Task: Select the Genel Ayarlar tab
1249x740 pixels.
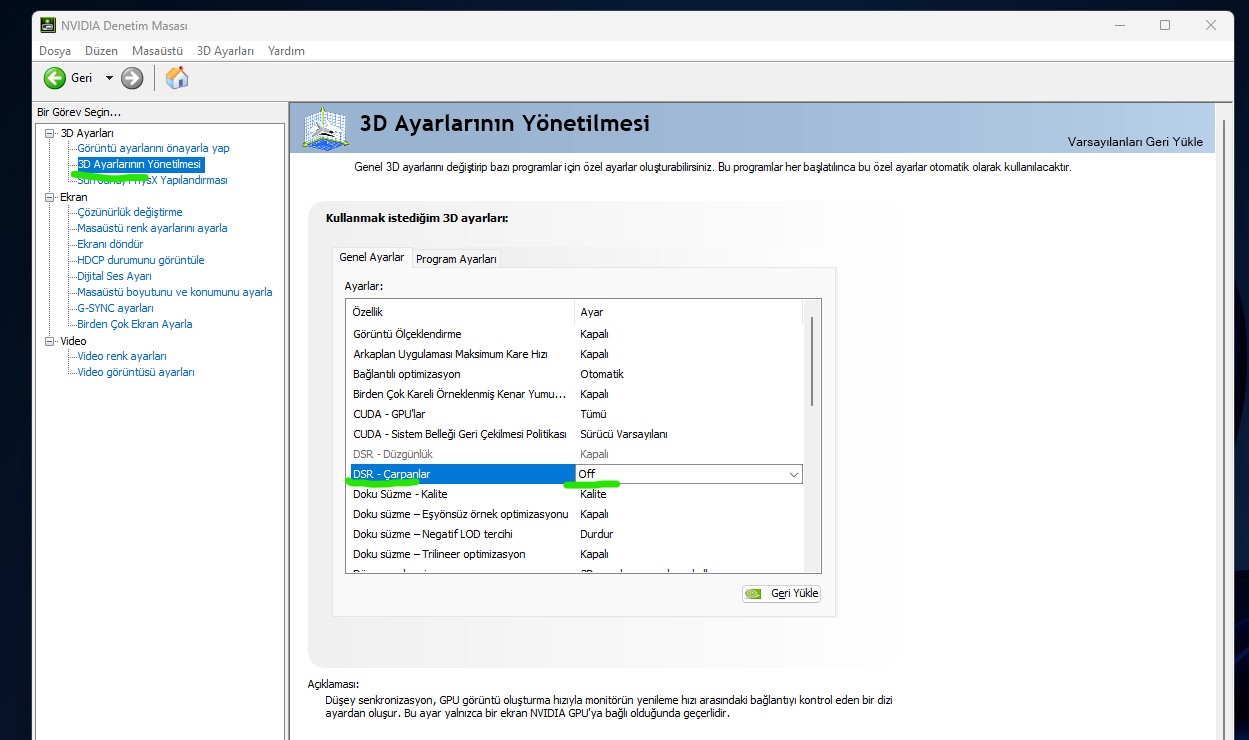Action: (372, 257)
